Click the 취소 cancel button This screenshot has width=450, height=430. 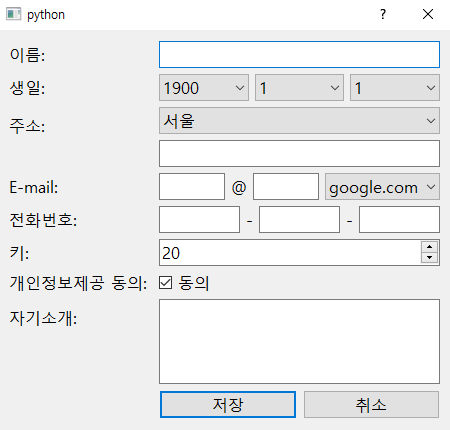tap(371, 405)
